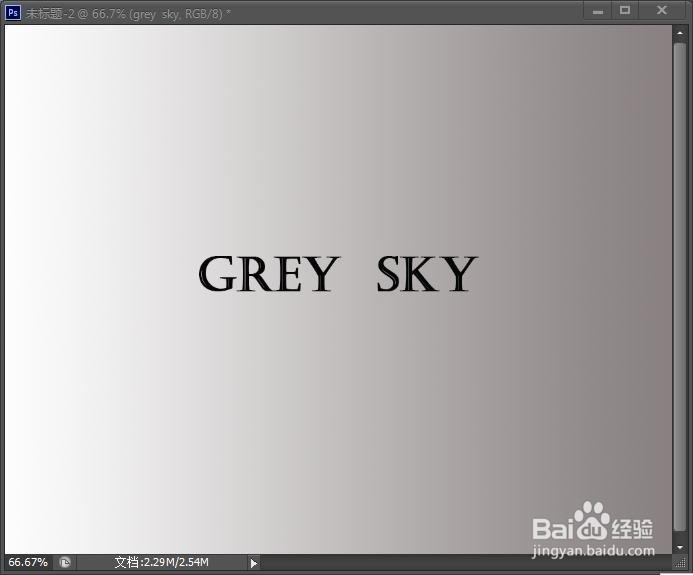This screenshot has width=693, height=575.
Task: Close the document window
Action: coord(661,11)
